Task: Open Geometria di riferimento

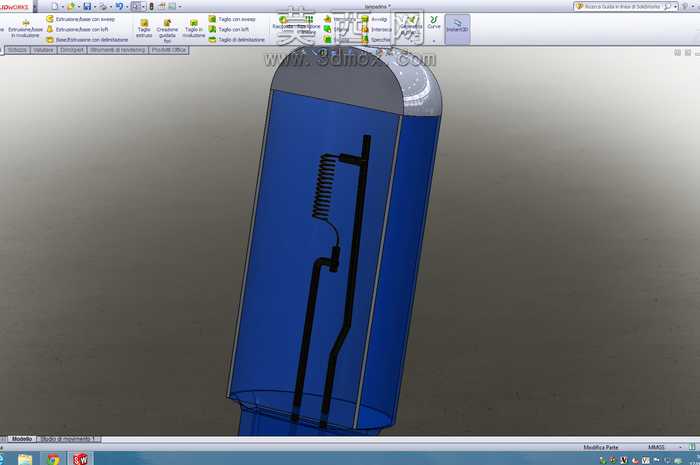Action: tap(410, 27)
